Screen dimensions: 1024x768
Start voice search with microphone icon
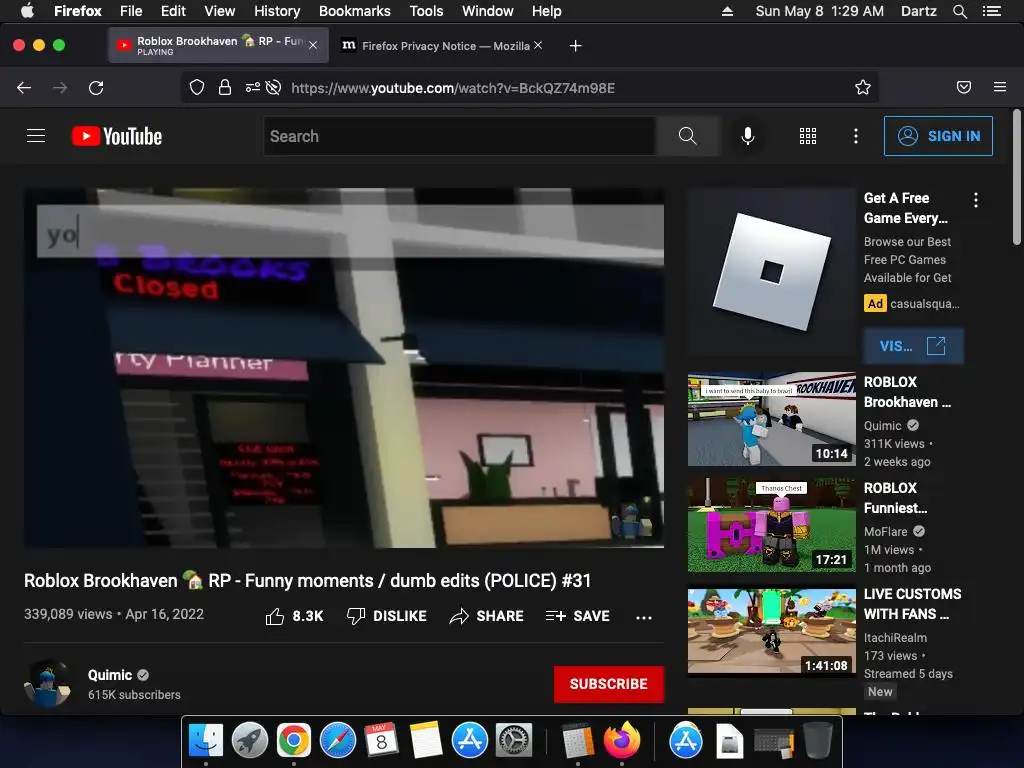coord(748,136)
